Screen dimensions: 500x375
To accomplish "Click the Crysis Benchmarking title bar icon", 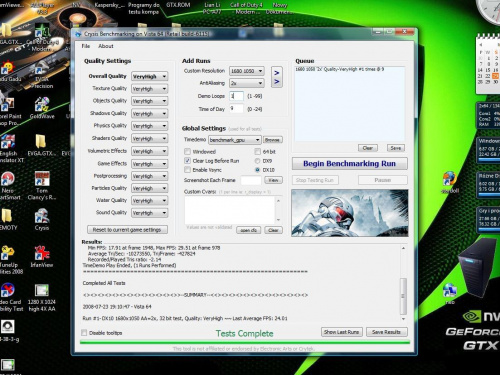I will (x=78, y=34).
